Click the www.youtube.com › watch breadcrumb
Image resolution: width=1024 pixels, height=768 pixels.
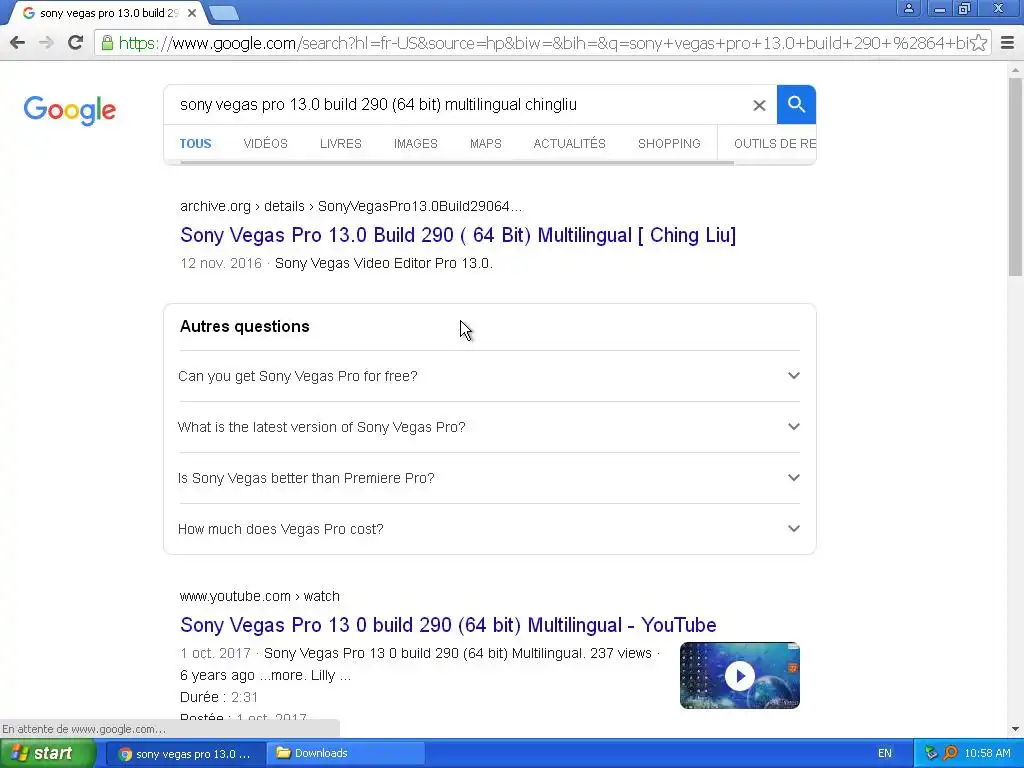coord(259,596)
